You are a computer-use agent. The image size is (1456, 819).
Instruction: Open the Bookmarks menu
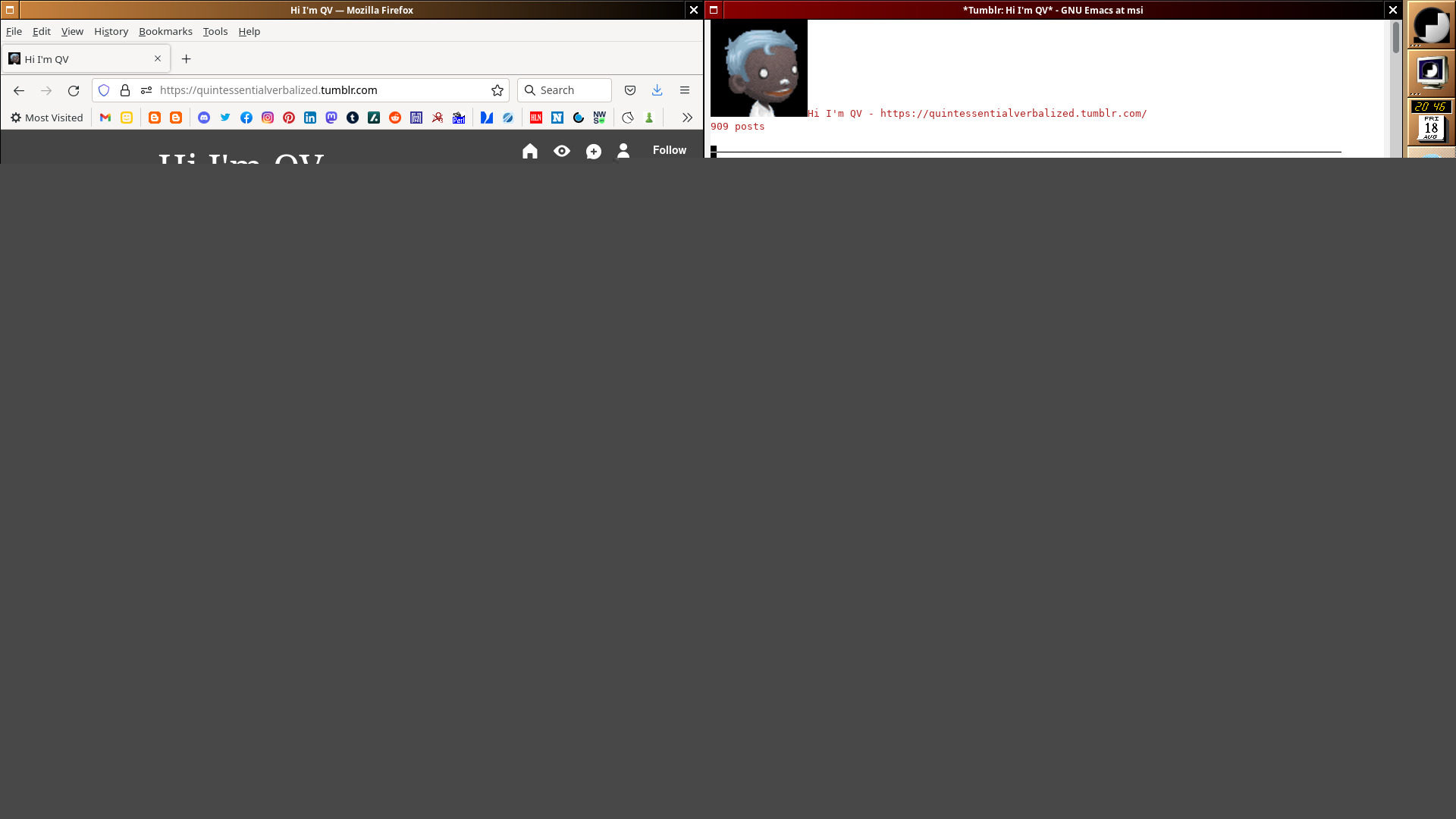click(x=165, y=31)
